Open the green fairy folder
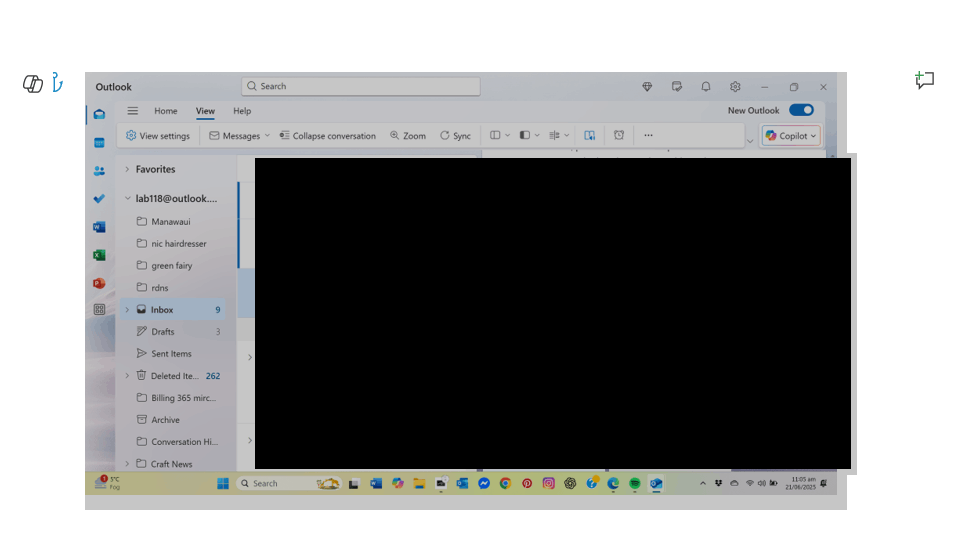This screenshot has height=554, width=954. (x=173, y=265)
